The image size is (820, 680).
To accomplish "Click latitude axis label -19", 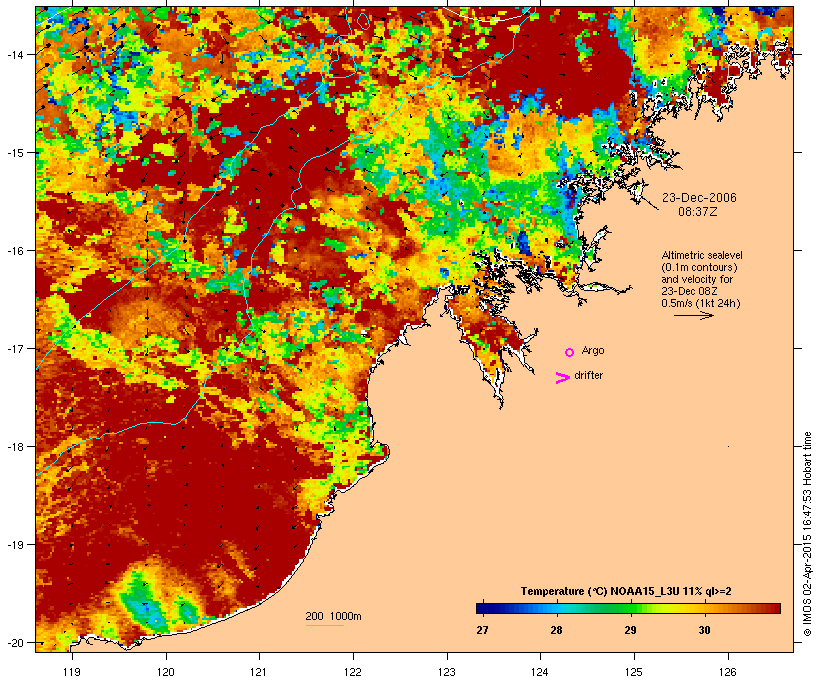I will pyautogui.click(x=15, y=545).
